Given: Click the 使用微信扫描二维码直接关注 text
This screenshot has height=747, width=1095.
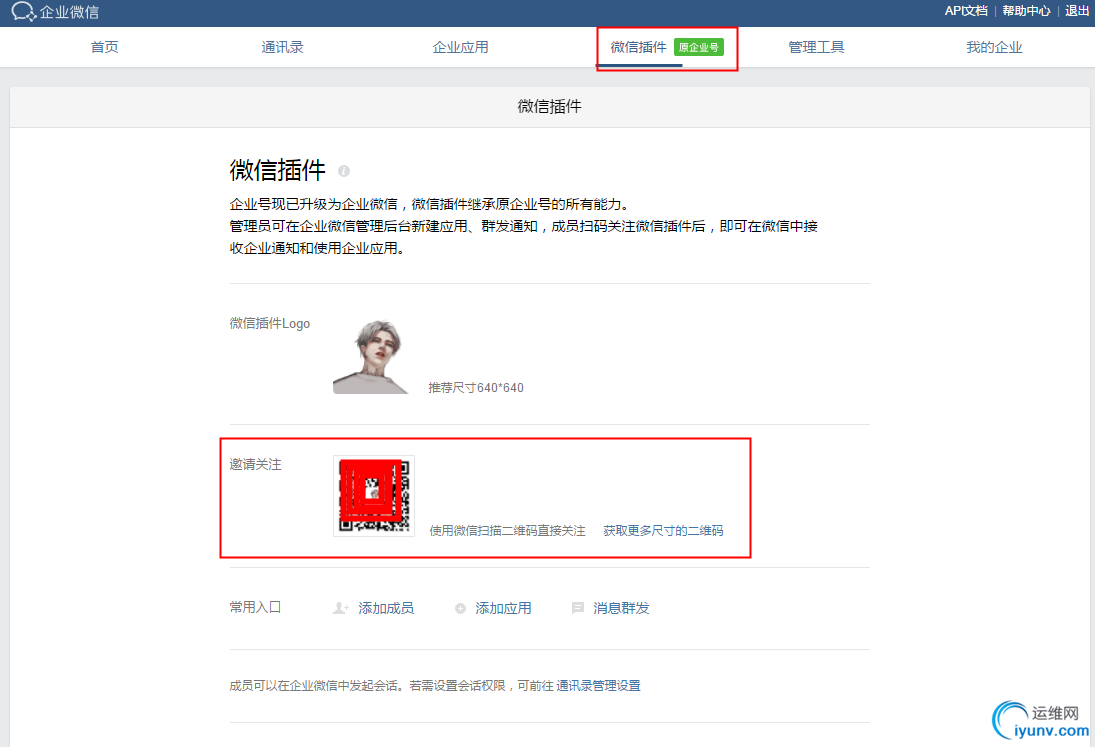Looking at the screenshot, I should [507, 531].
